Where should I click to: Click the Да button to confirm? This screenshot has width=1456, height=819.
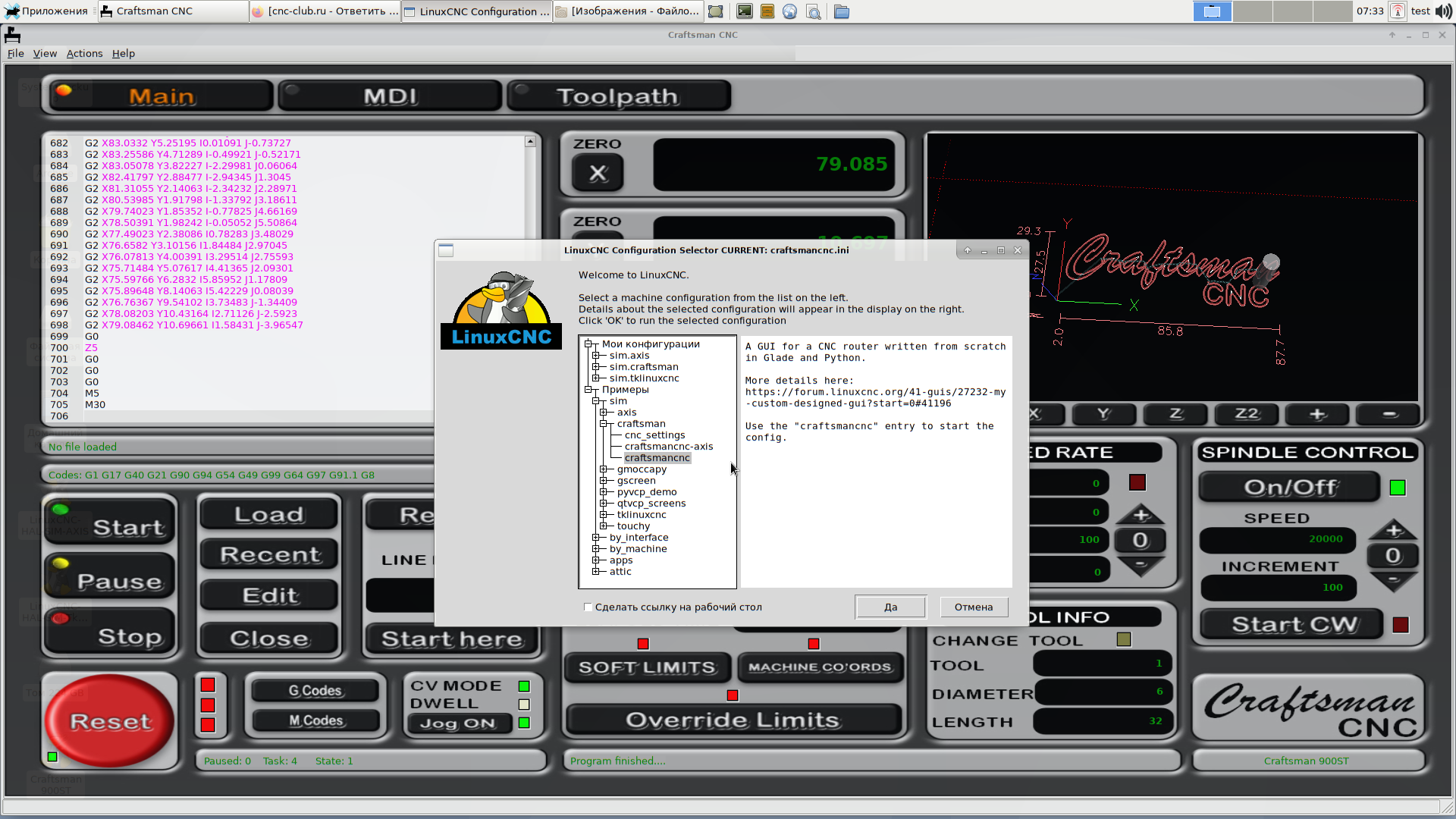[890, 607]
